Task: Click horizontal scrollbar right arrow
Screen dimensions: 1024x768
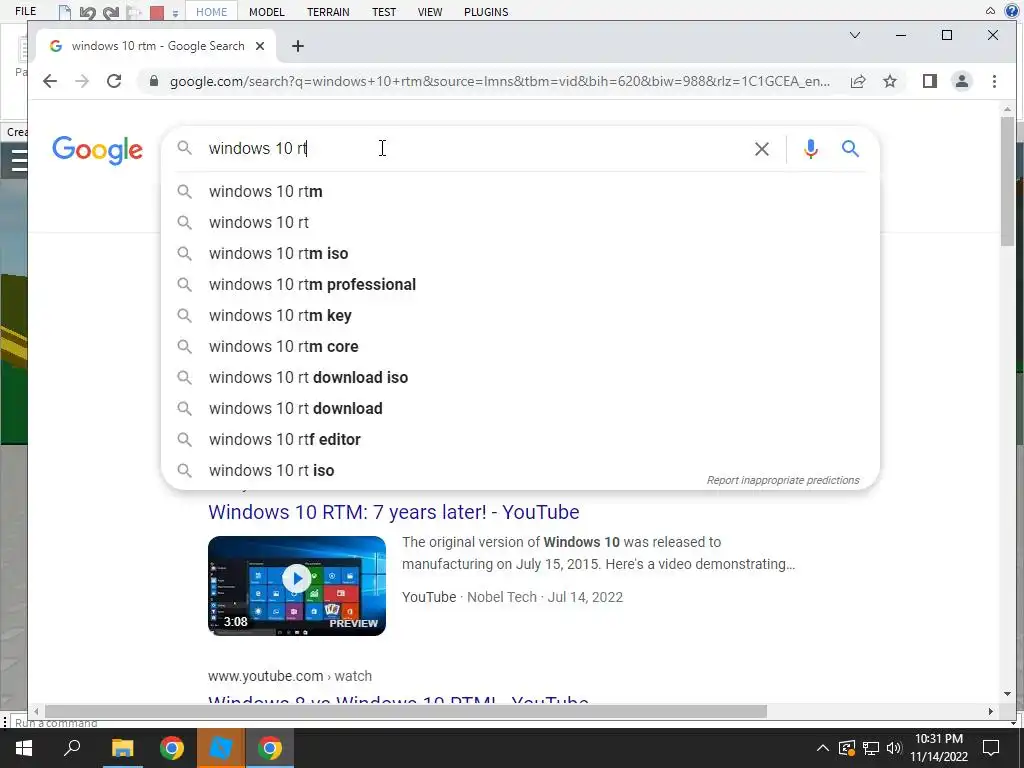Action: [991, 711]
